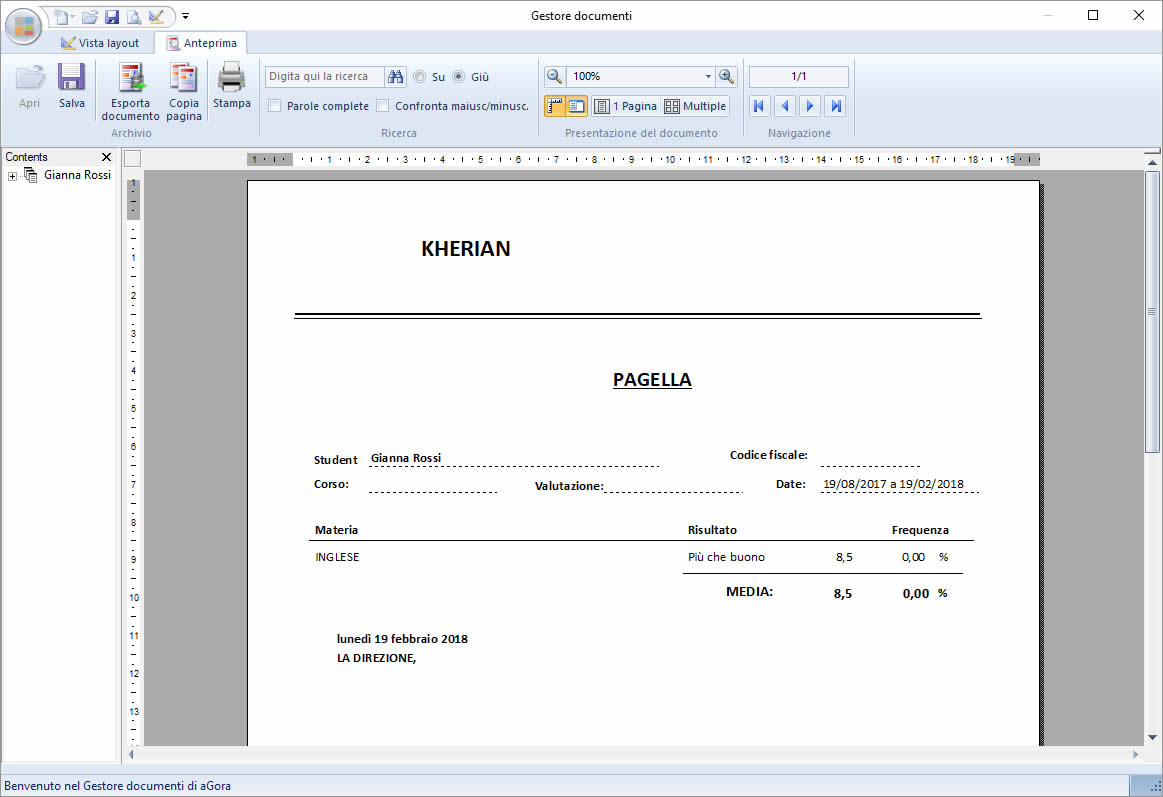Click the 1/1 page number field

[x=799, y=76]
